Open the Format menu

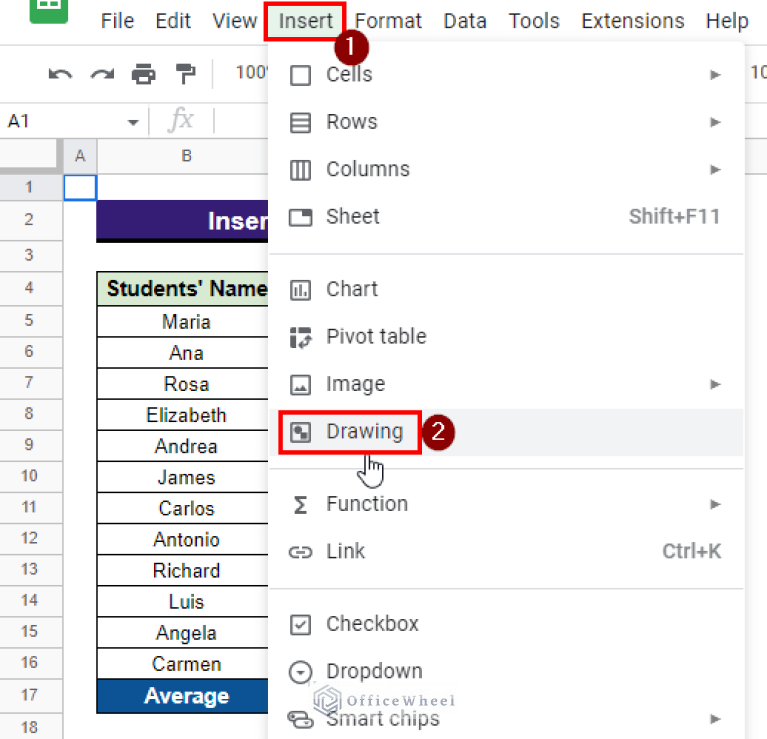[388, 21]
